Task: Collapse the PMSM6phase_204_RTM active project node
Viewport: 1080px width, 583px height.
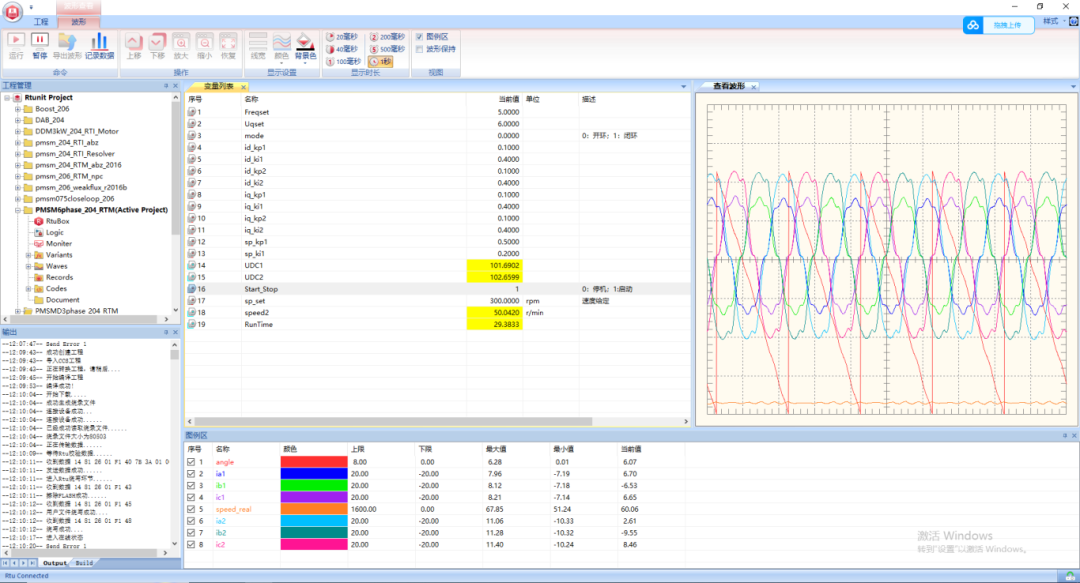Action: click(x=17, y=210)
